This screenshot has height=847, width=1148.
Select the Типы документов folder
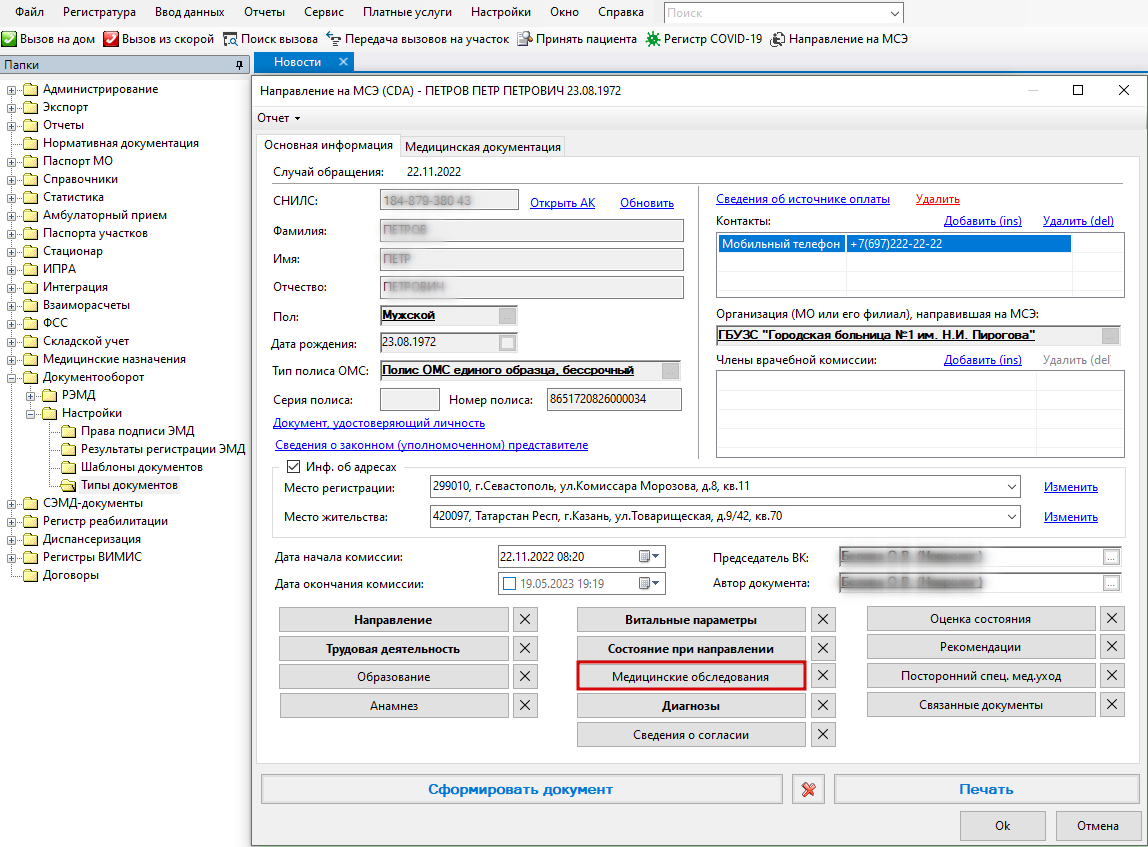tap(129, 485)
